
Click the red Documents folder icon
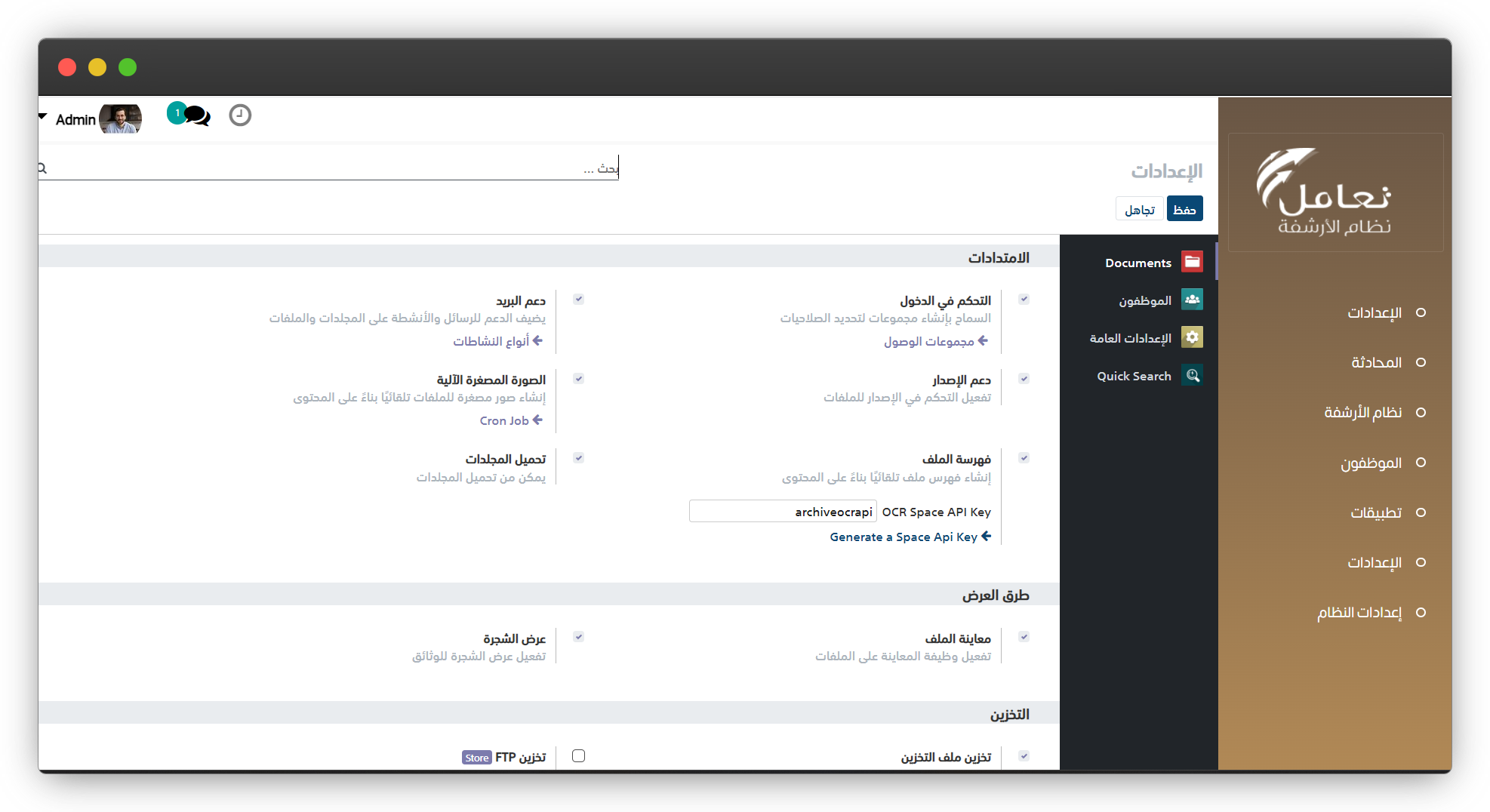(1192, 262)
